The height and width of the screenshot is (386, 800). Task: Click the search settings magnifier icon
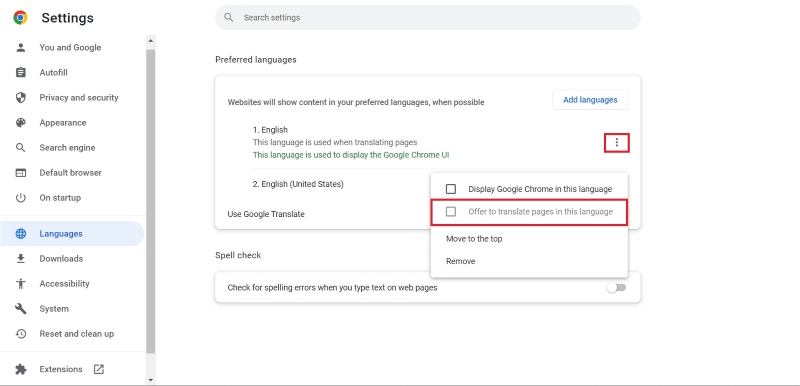229,17
